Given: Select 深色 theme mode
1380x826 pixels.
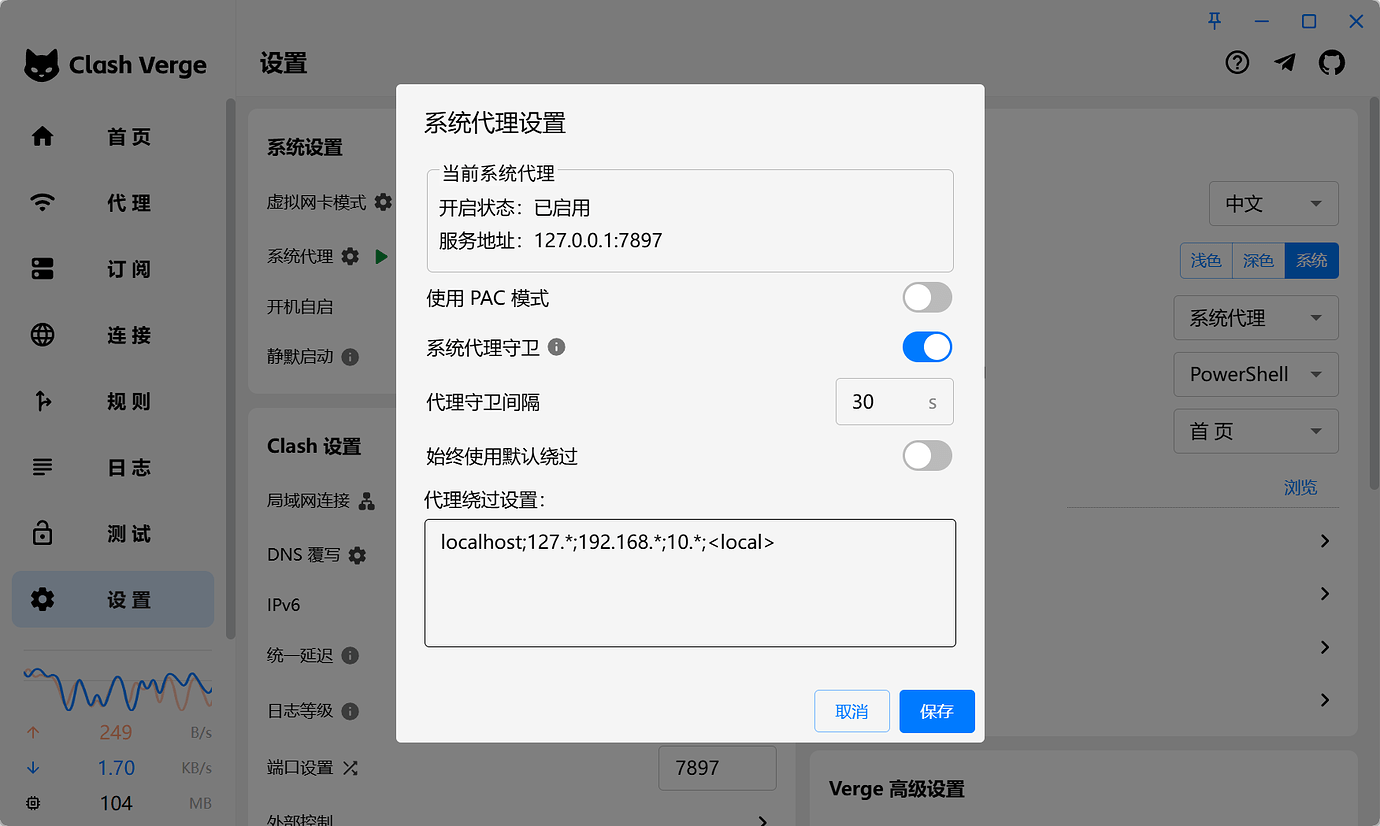Looking at the screenshot, I should 1258,260.
